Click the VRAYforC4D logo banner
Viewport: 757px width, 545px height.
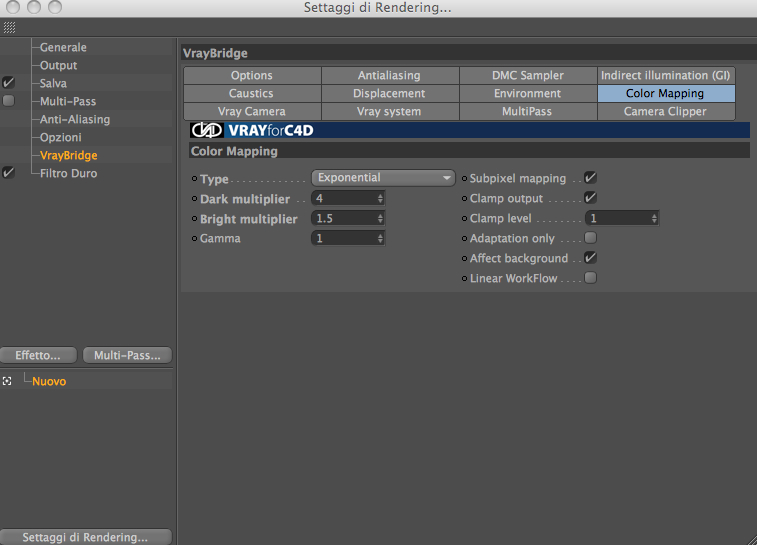click(252, 130)
